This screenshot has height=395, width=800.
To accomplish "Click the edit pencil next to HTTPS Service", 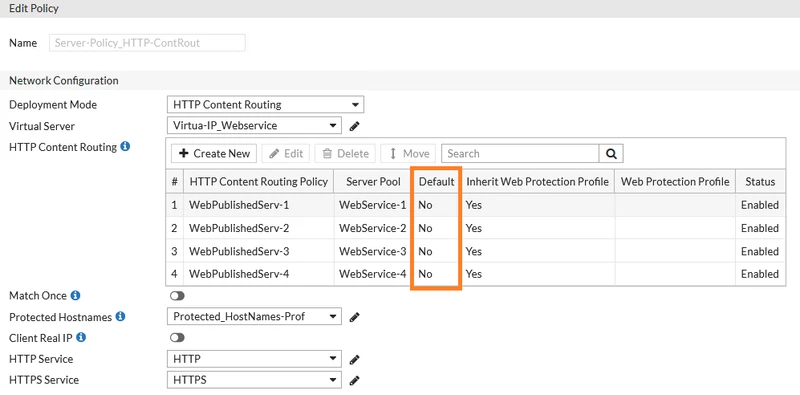I will click(x=355, y=381).
